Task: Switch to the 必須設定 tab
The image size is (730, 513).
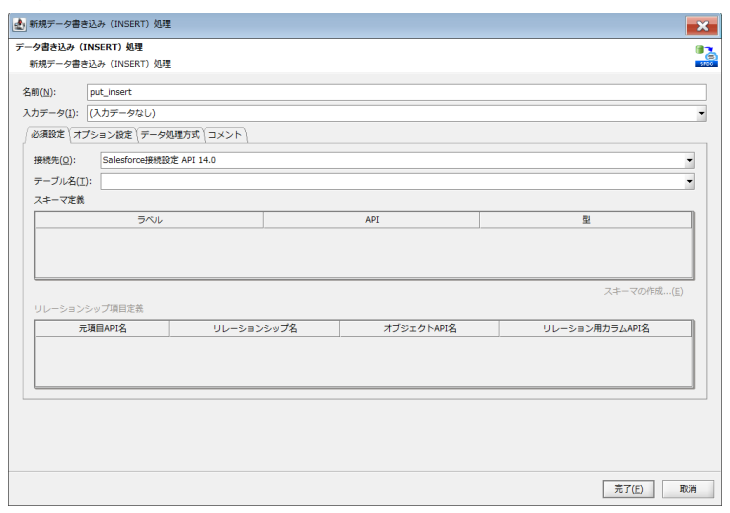Action: [47, 135]
